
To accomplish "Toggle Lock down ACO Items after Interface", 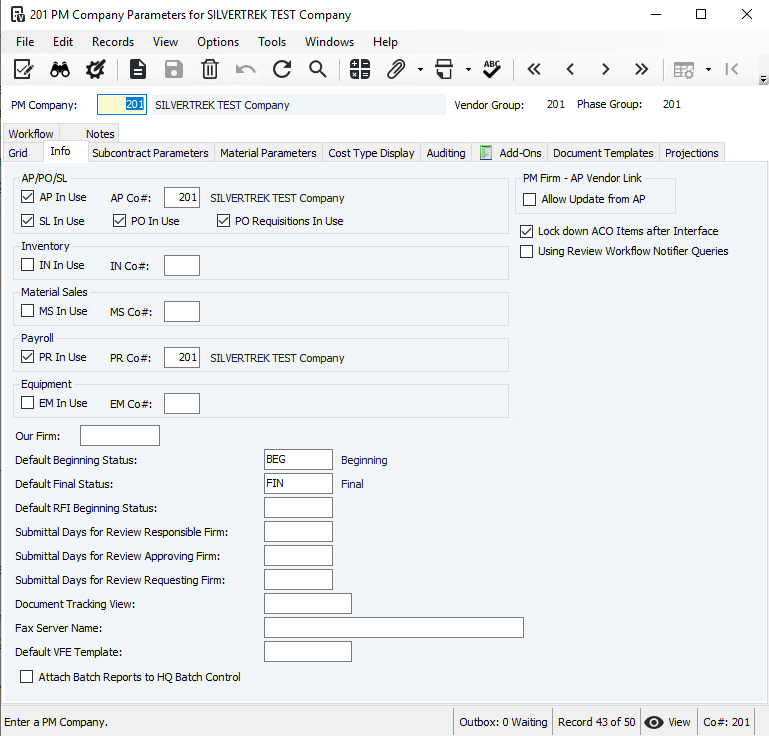I will click(526, 231).
